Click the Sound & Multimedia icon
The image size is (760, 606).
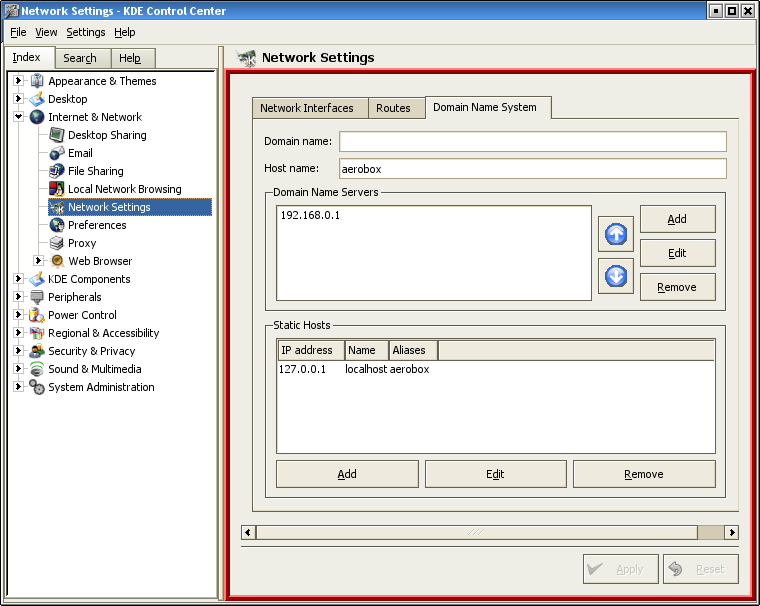(x=37, y=369)
